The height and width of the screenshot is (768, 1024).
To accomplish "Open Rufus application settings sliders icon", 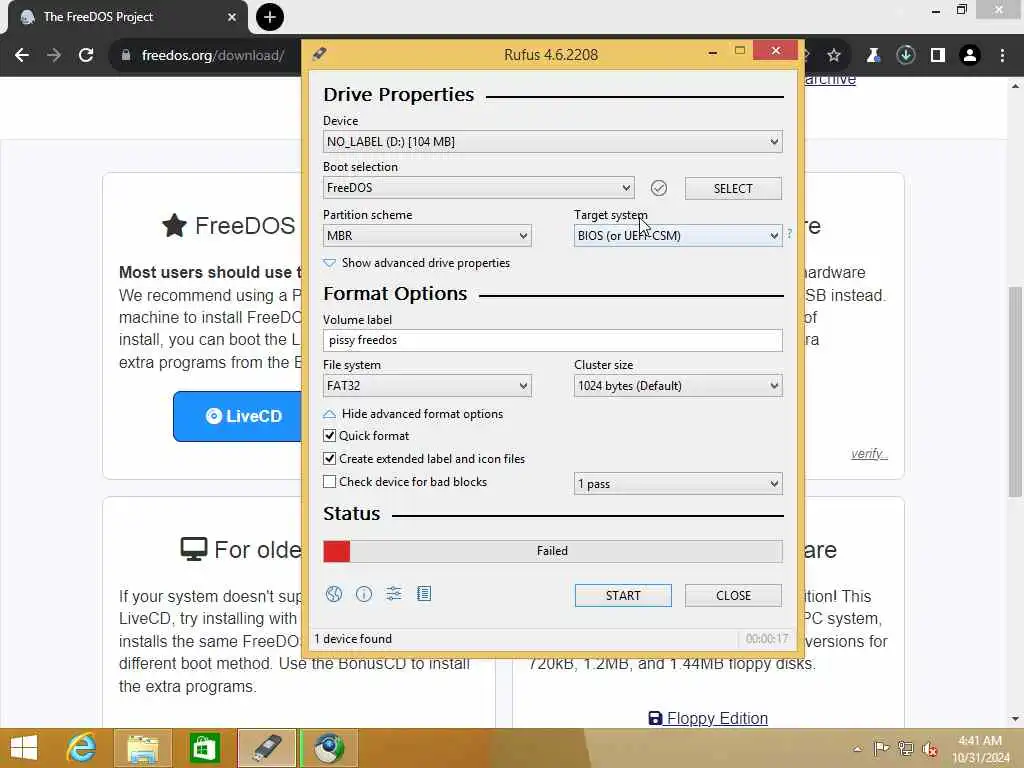I will (x=394, y=594).
